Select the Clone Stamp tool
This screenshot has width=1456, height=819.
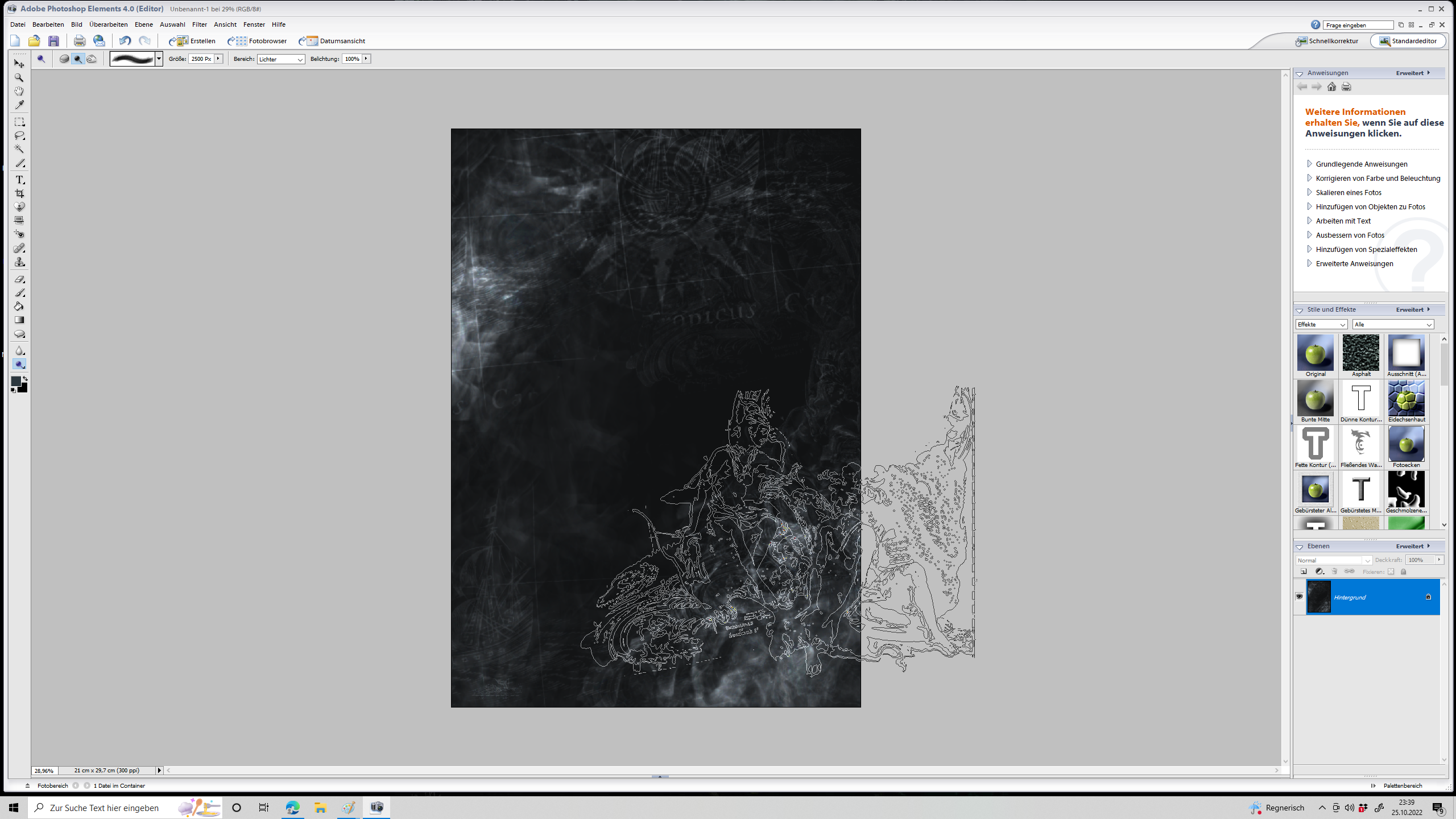19,262
